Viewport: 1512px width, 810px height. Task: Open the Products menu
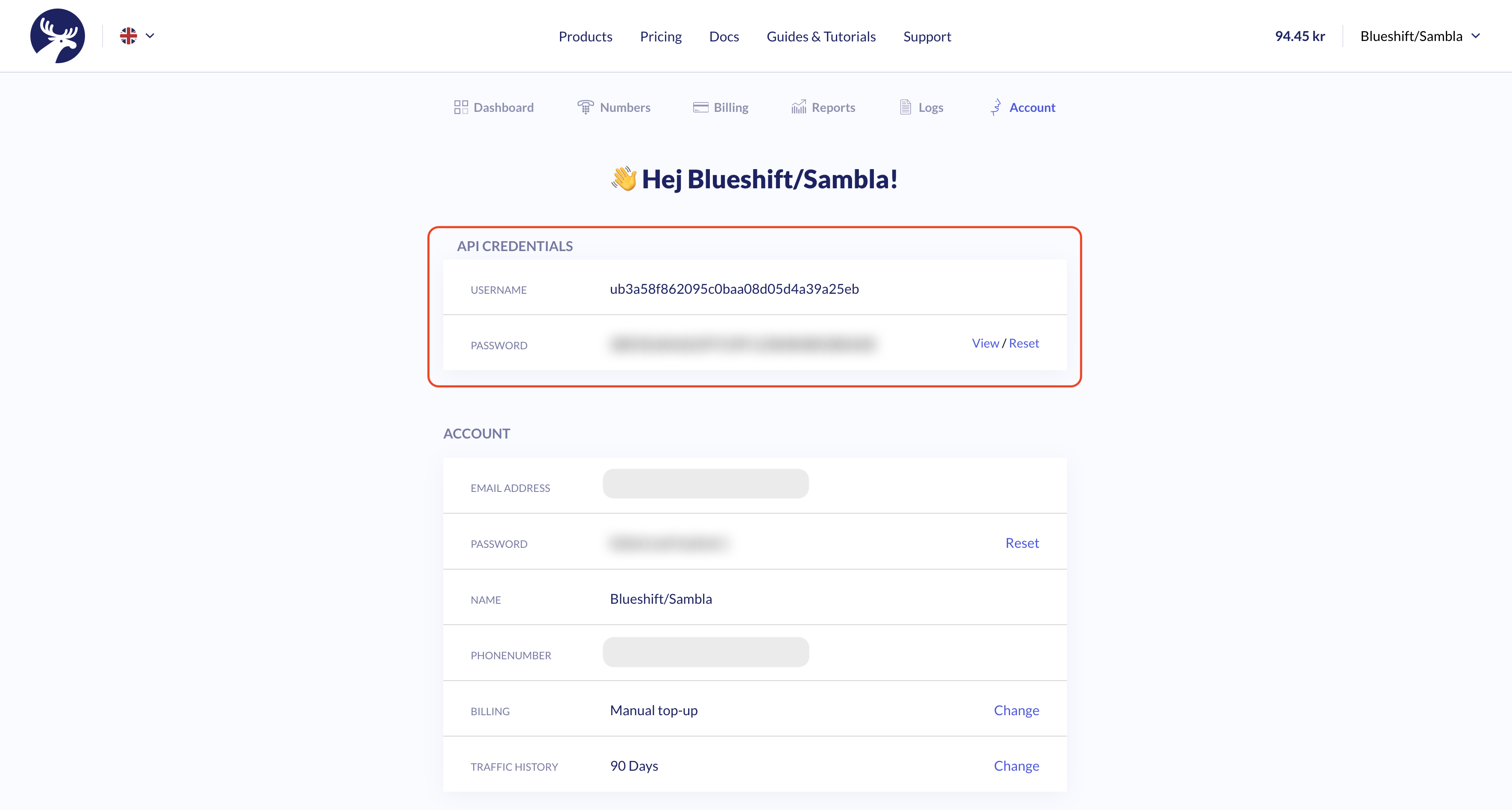click(585, 36)
